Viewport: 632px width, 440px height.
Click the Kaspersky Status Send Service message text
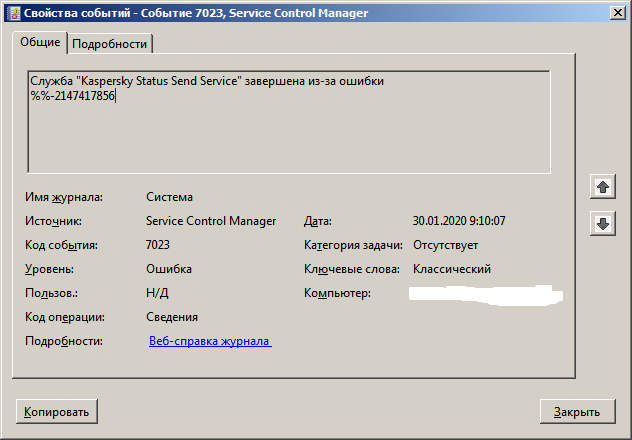(x=207, y=81)
